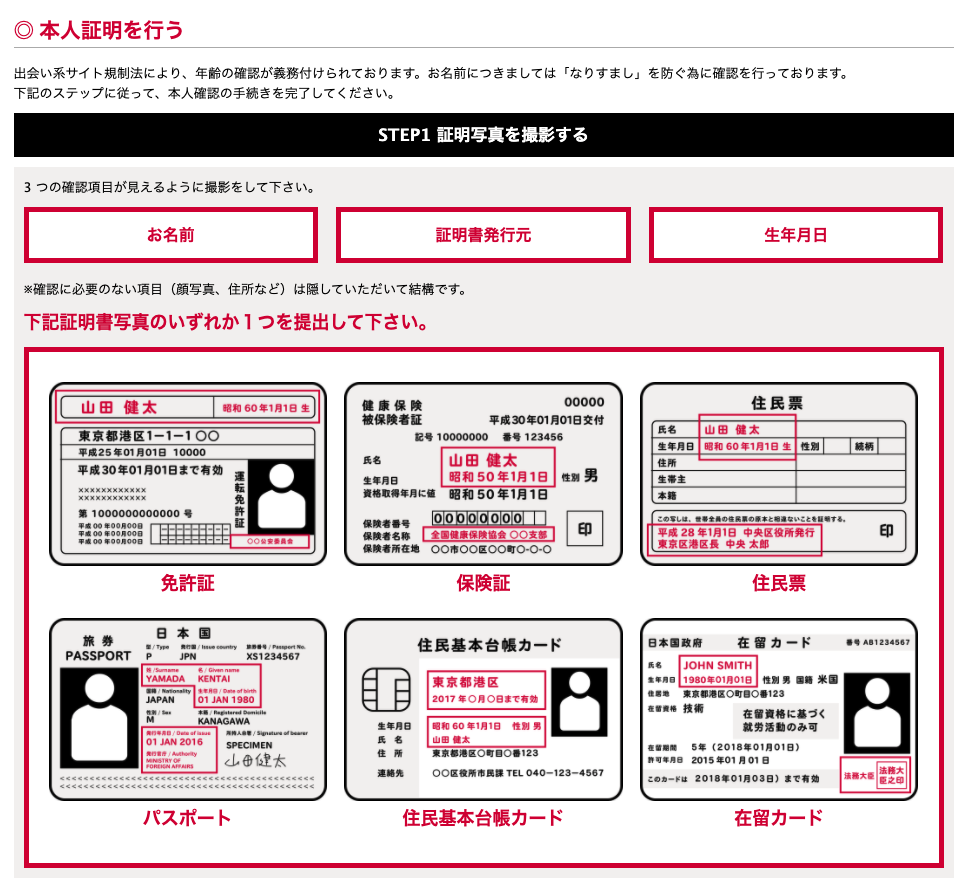Click the red circle icon beside 本人証明を行う

(23, 30)
